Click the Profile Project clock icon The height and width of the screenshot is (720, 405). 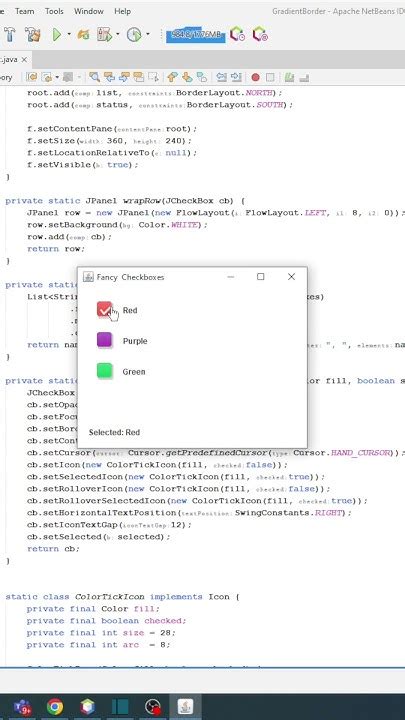coord(134,34)
